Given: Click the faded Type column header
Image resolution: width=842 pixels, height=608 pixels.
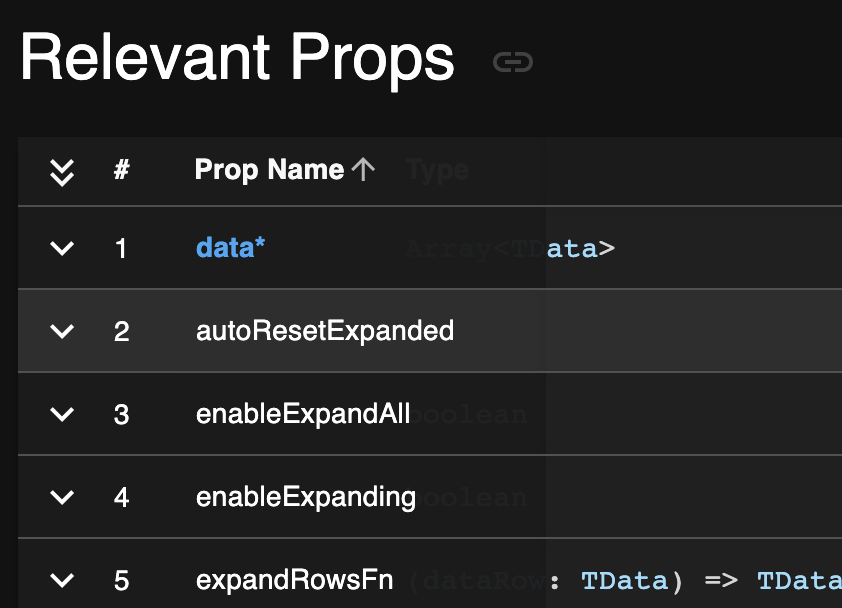Looking at the screenshot, I should 437,170.
